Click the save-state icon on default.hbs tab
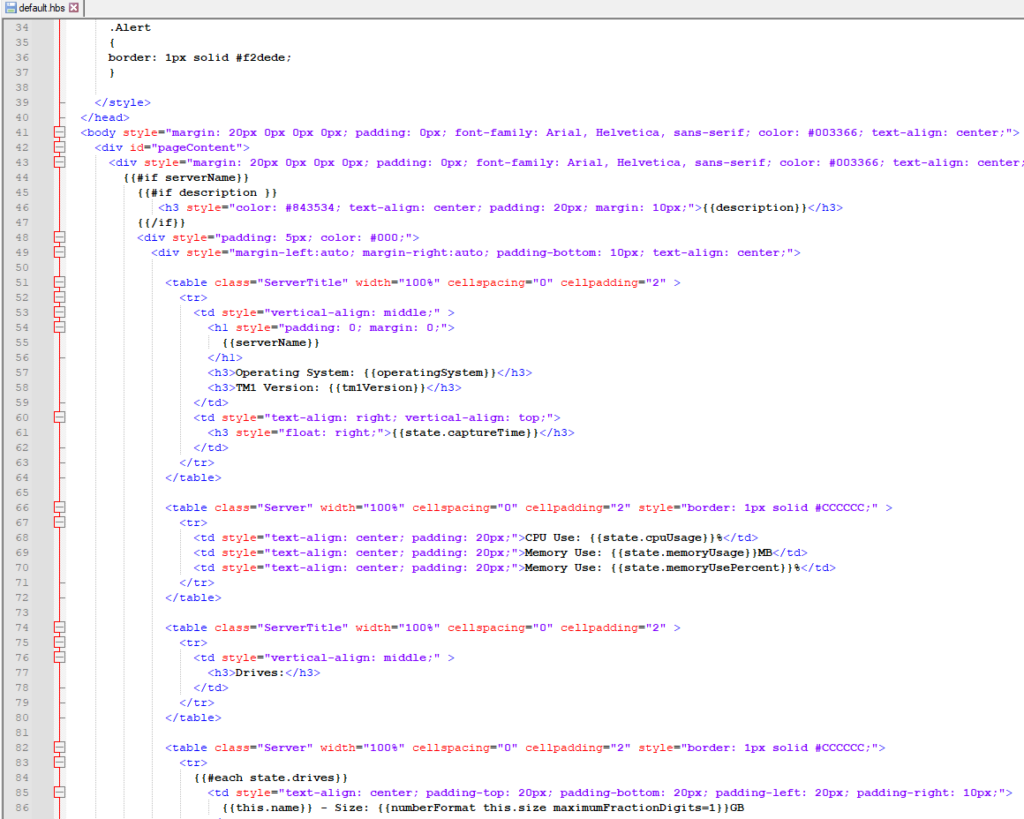1024x819 pixels. coord(10,8)
